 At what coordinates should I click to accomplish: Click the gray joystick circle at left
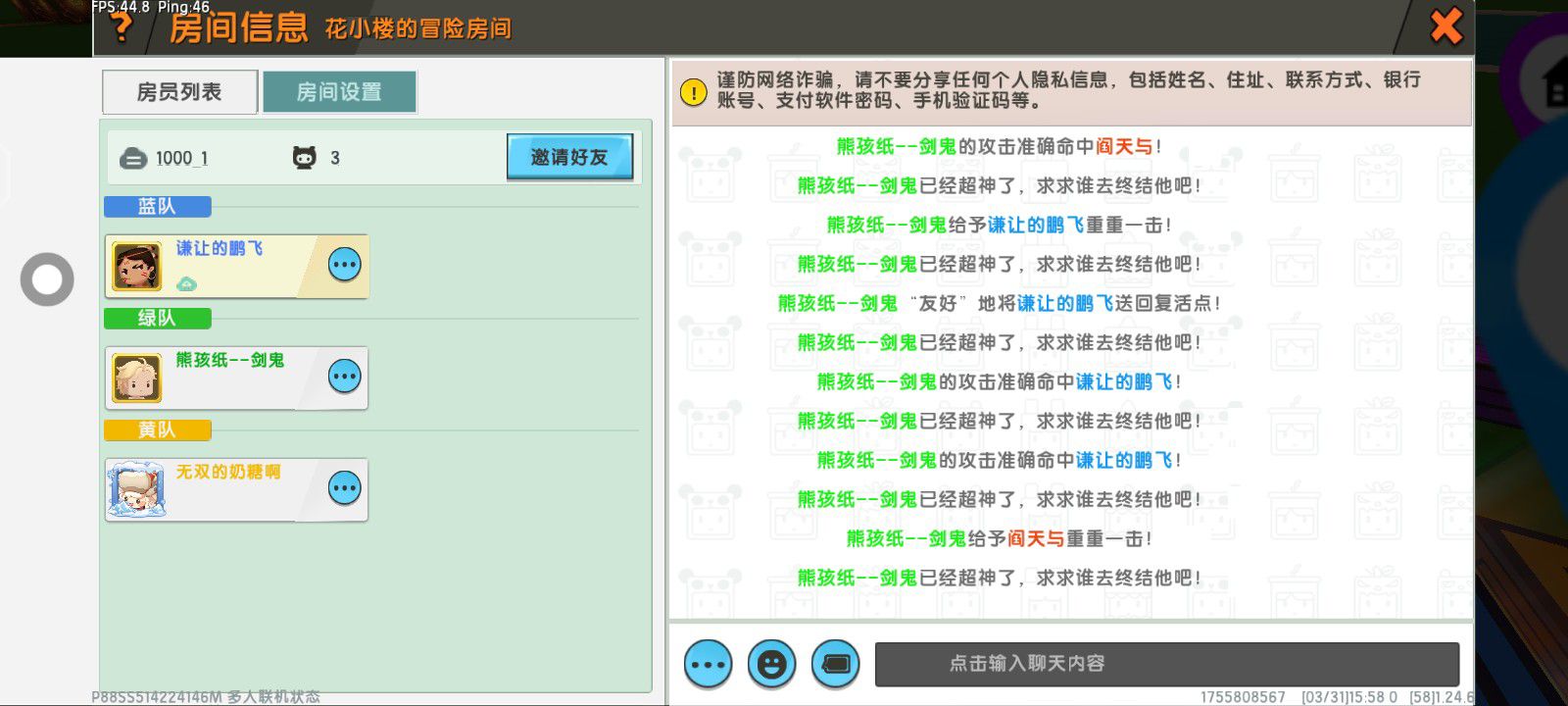pyautogui.click(x=47, y=279)
